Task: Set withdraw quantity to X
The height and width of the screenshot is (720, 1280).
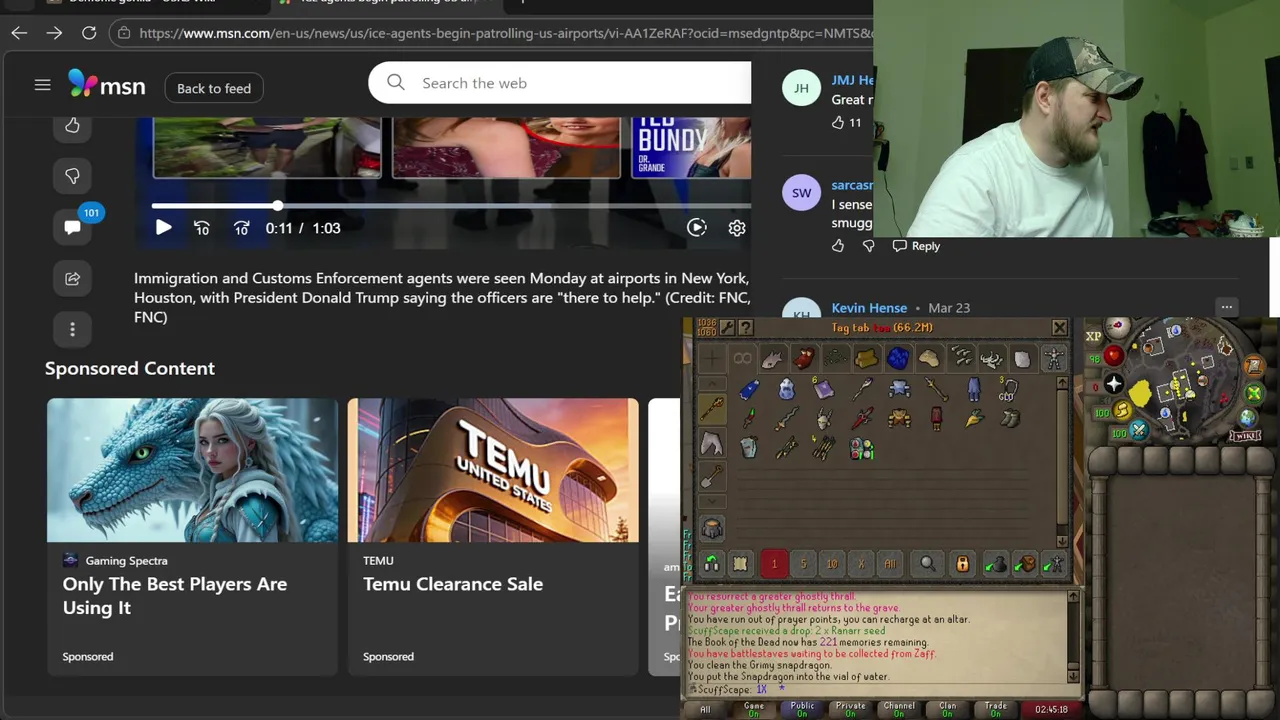Action: pos(861,564)
